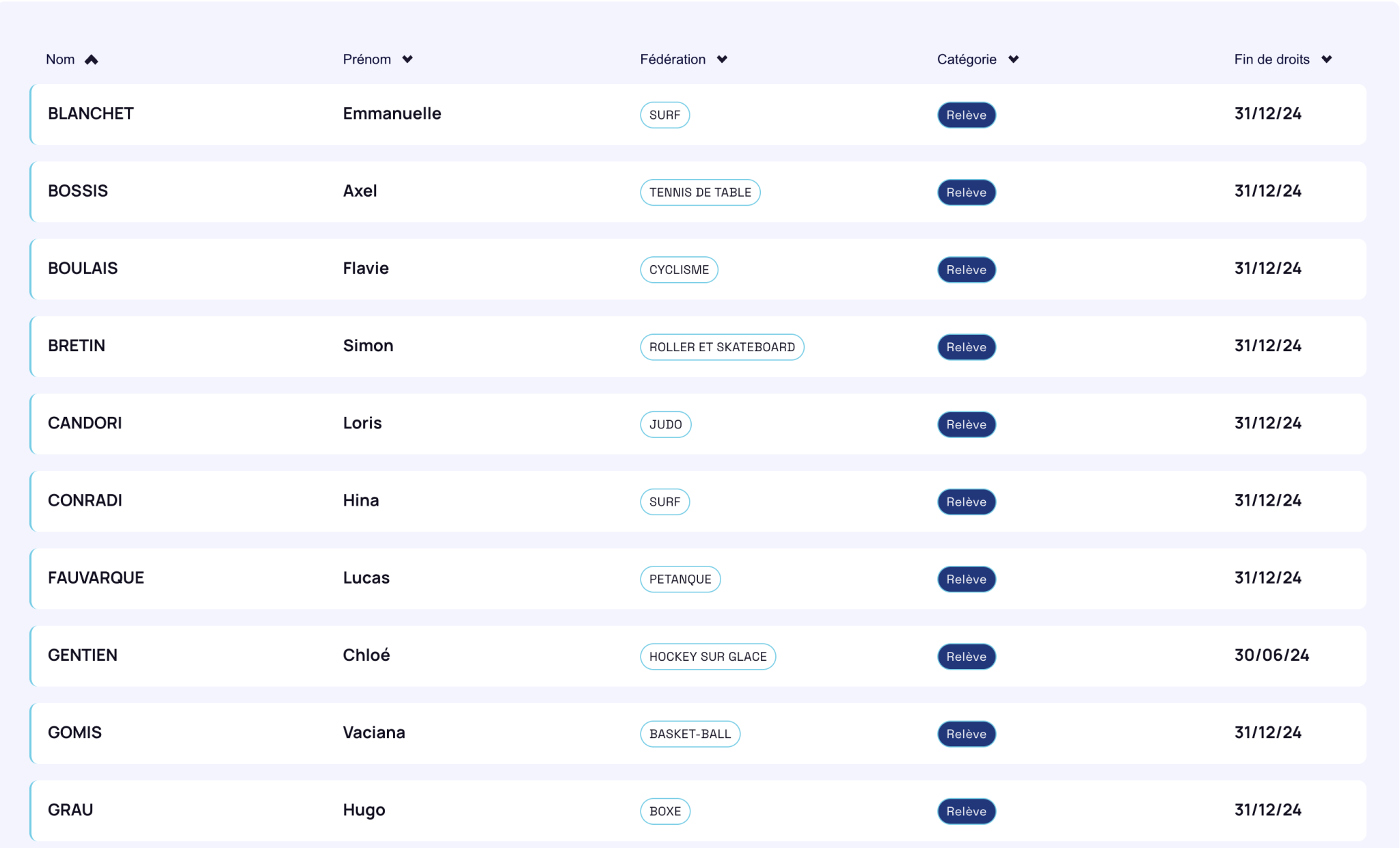Open the FAUVARQUE athlete record
This screenshot has width=1400, height=848.
(x=698, y=579)
